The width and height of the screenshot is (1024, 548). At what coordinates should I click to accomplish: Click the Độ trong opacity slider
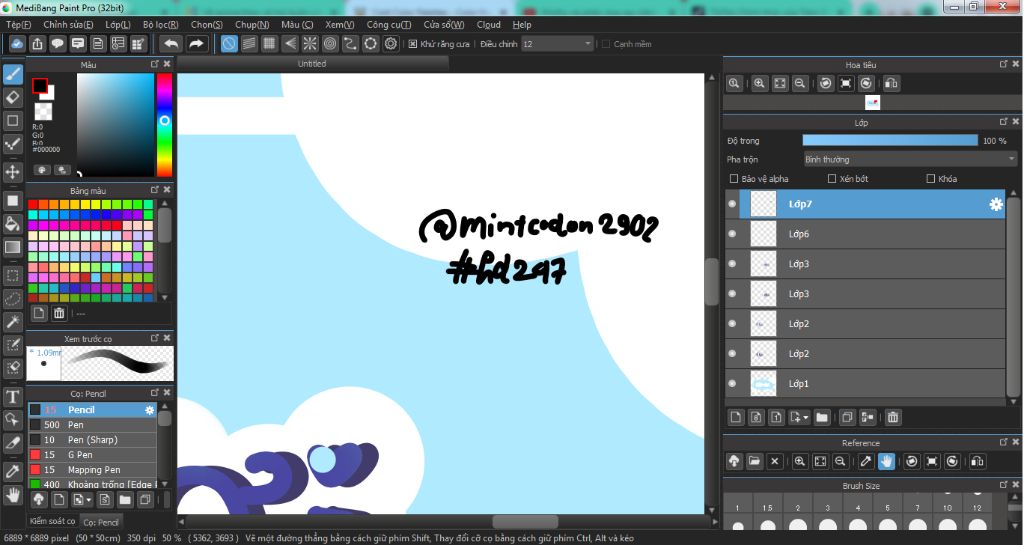pyautogui.click(x=890, y=140)
